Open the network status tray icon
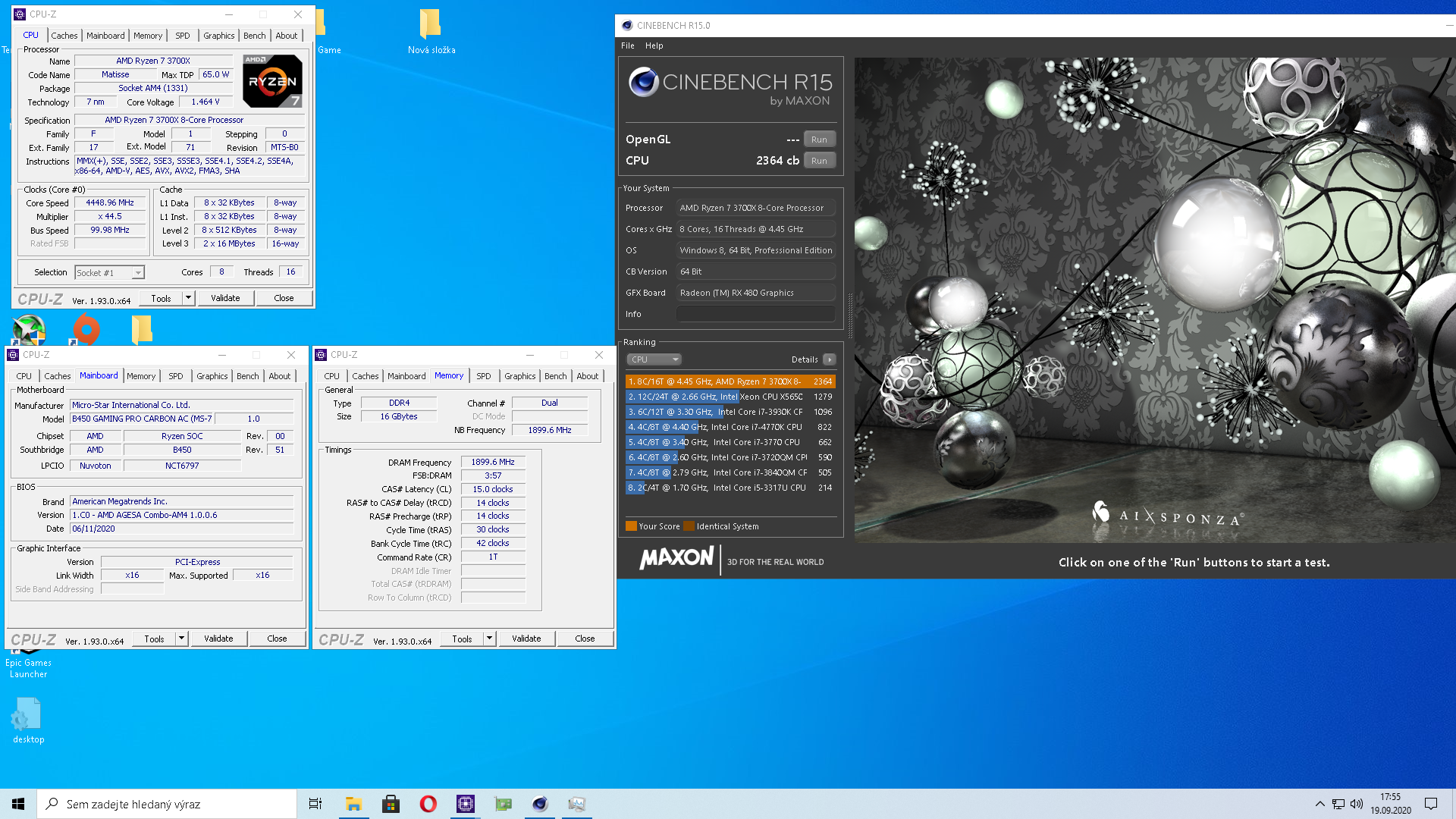1456x819 pixels. click(1338, 804)
